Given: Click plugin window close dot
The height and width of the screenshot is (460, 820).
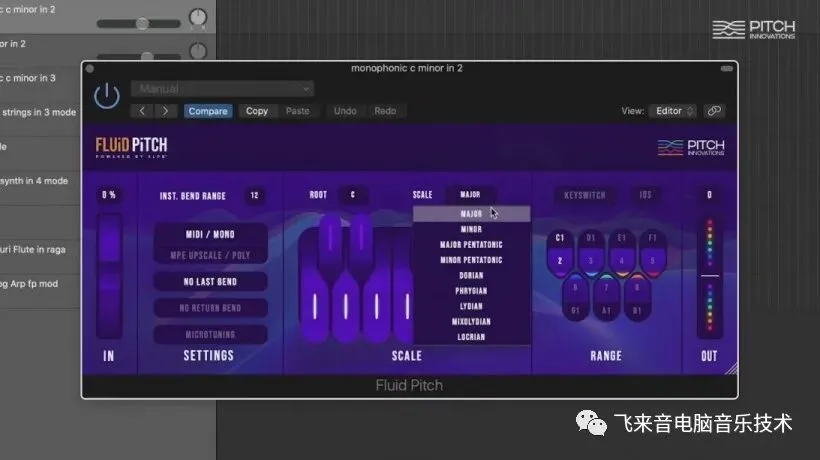Looking at the screenshot, I should point(90,68).
